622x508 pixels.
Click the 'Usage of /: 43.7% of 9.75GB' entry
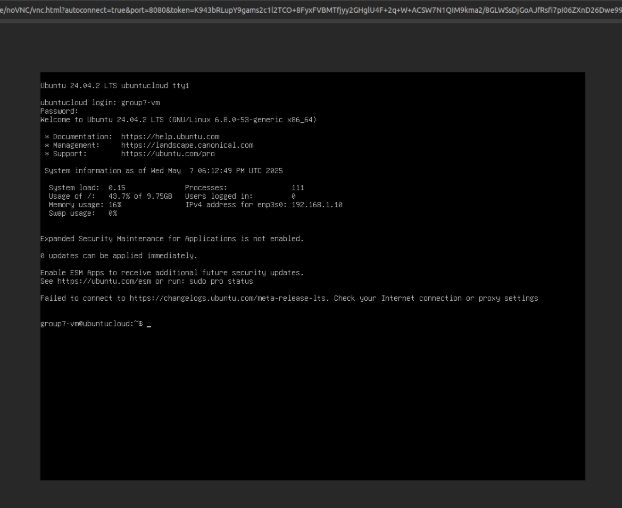[110, 196]
